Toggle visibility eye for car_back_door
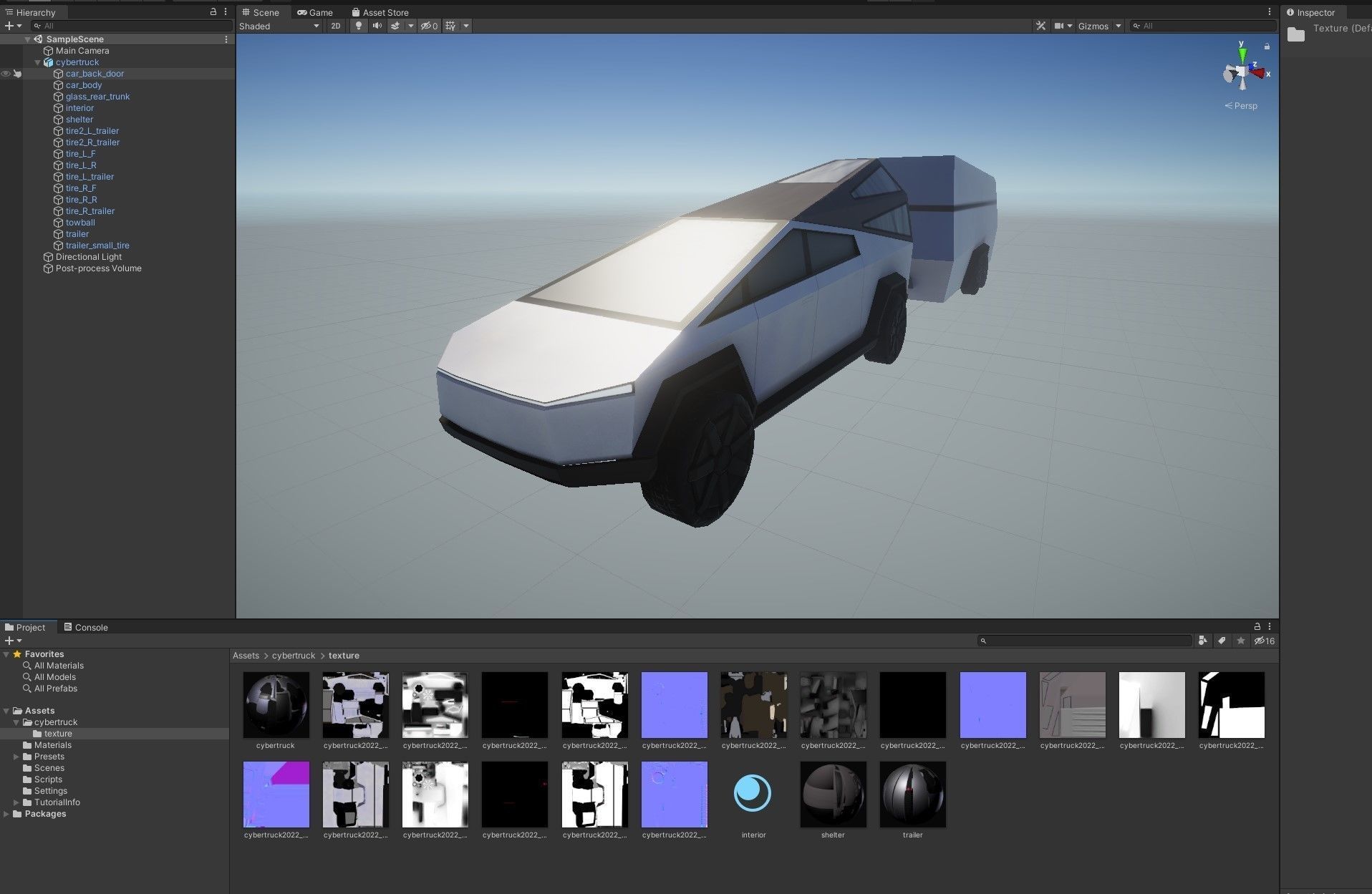The height and width of the screenshot is (894, 1372). [6, 74]
